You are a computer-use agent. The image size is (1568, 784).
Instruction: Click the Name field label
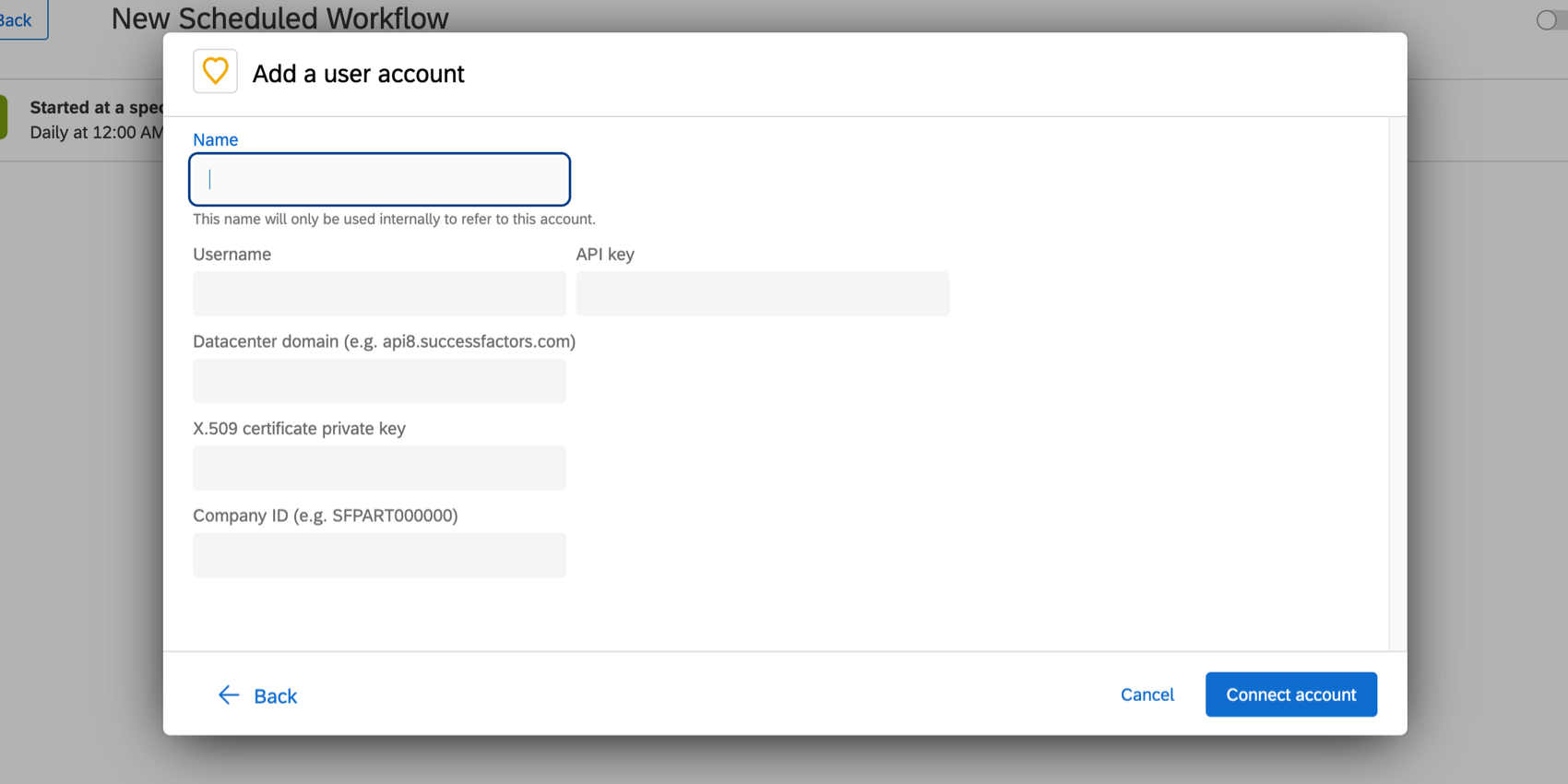click(x=215, y=139)
